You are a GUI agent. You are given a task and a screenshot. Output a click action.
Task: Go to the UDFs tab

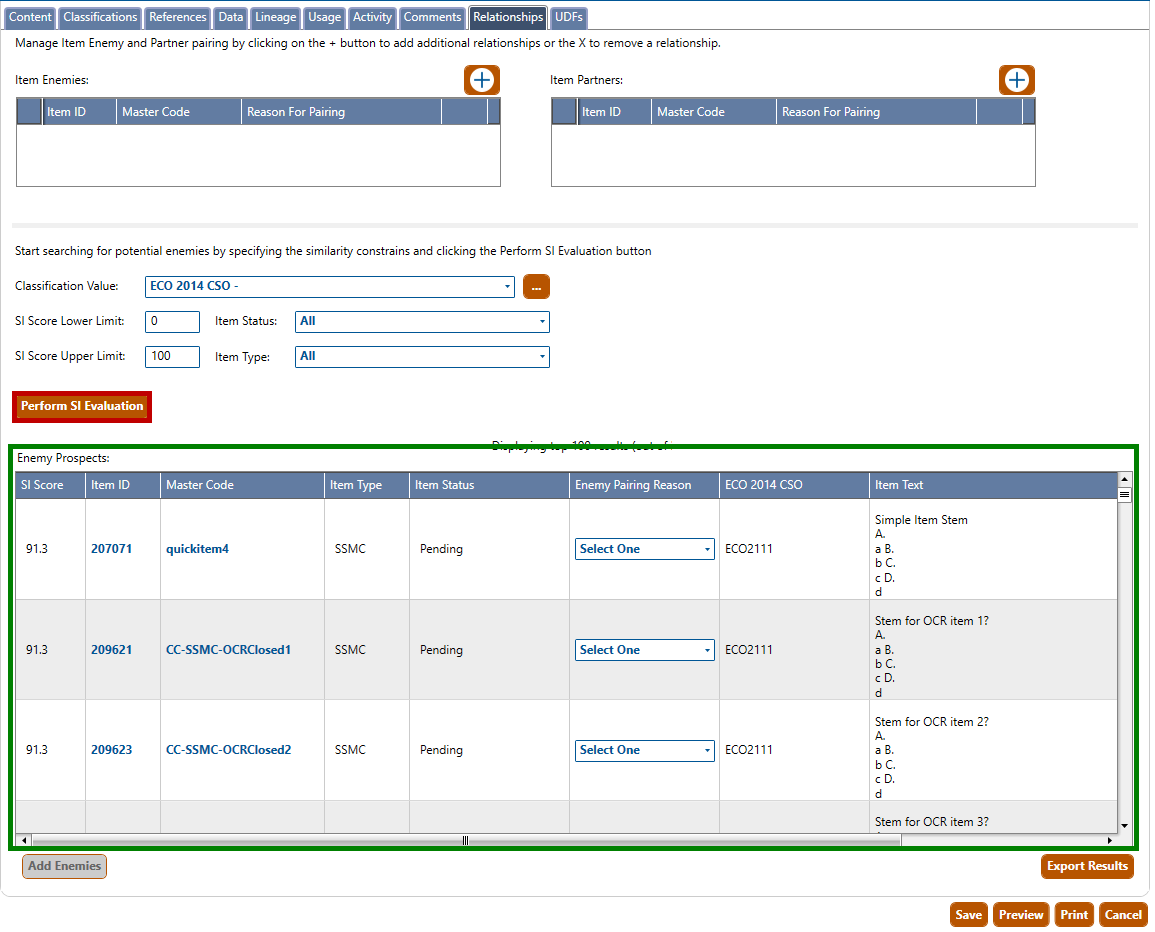pos(568,17)
